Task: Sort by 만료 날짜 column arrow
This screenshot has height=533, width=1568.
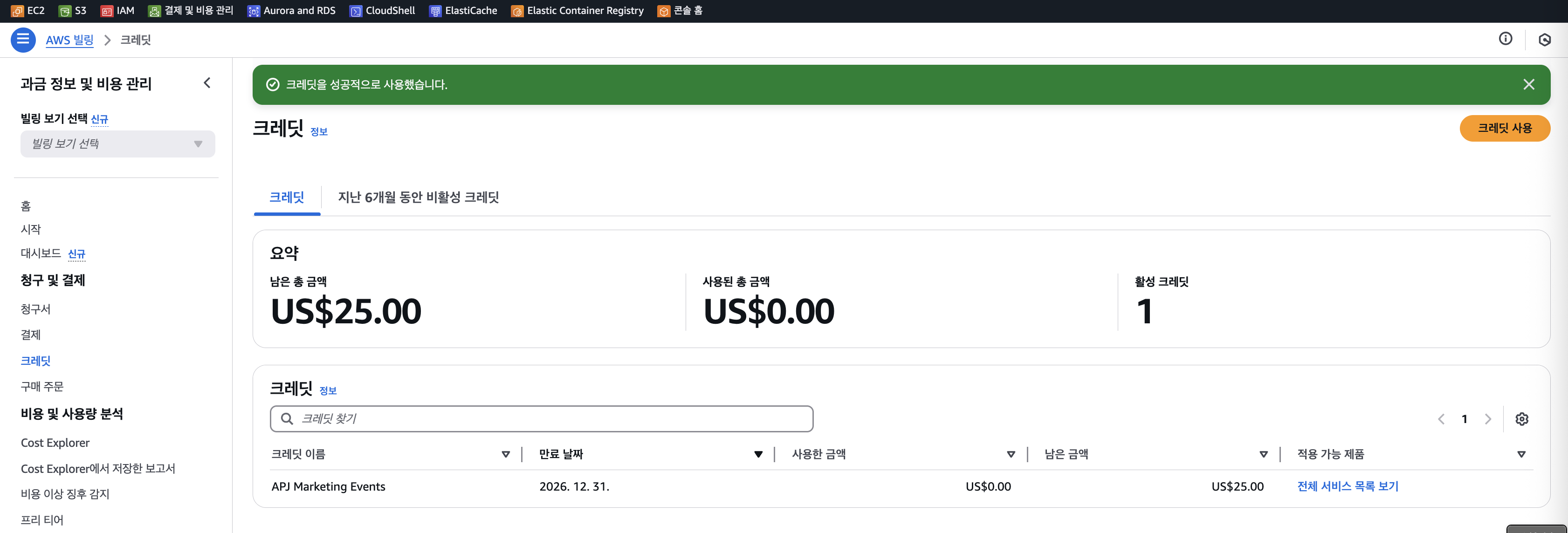Action: point(758,455)
